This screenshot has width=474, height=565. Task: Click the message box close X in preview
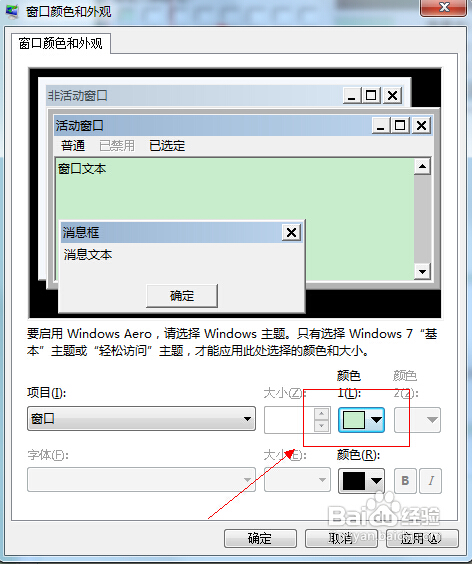[x=291, y=232]
